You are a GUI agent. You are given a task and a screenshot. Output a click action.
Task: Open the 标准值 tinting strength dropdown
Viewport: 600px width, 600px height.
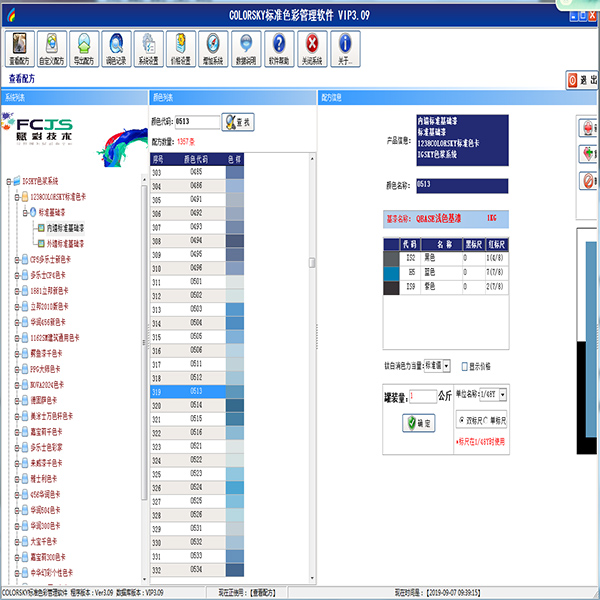click(x=446, y=366)
